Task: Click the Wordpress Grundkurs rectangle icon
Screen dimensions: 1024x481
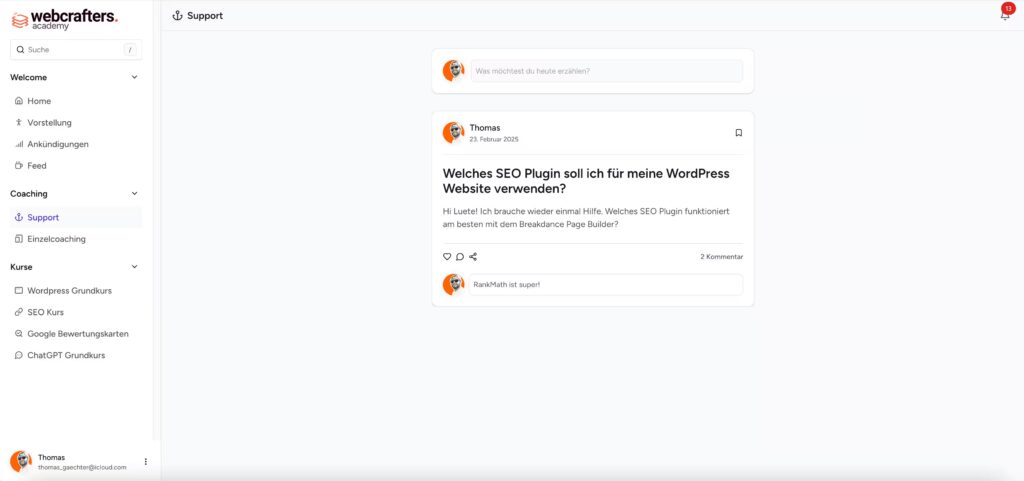Action: [x=18, y=290]
